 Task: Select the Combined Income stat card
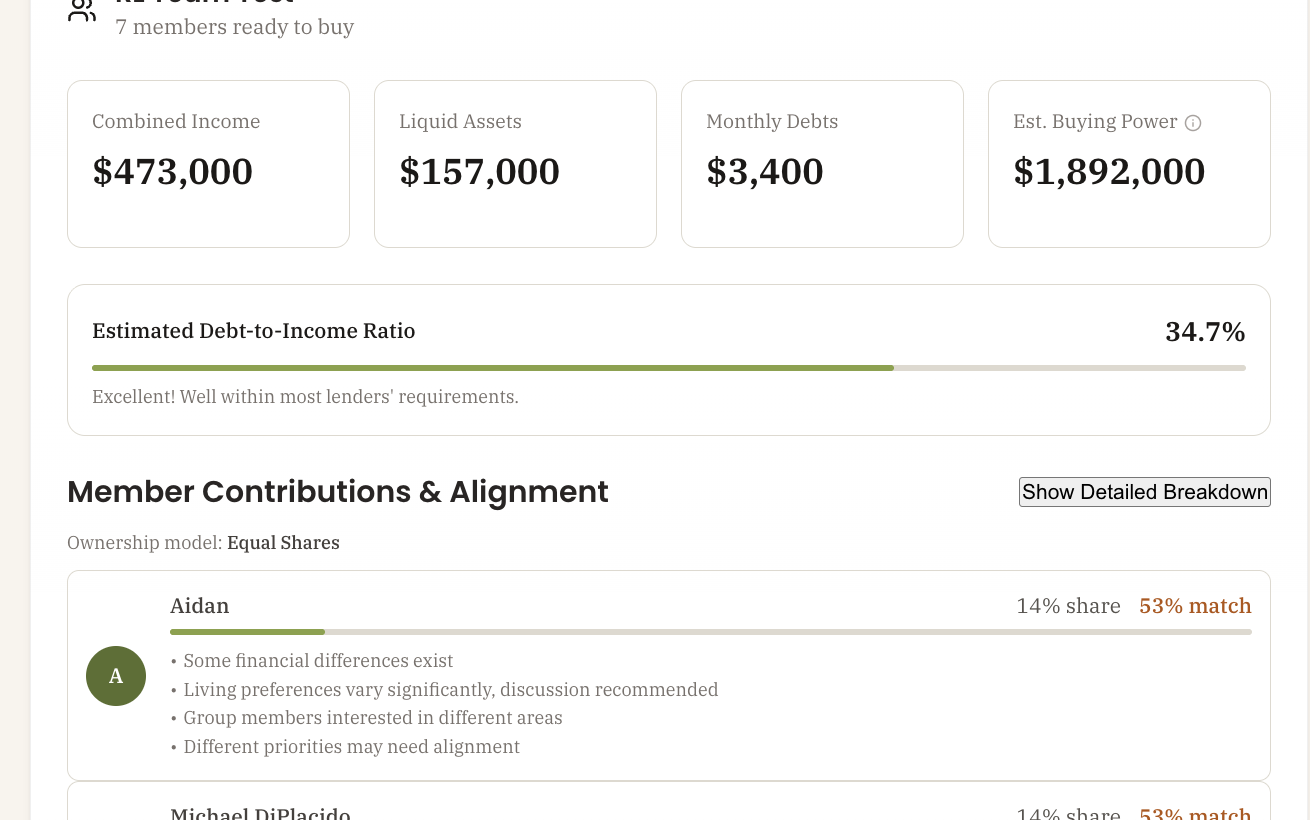pos(208,163)
